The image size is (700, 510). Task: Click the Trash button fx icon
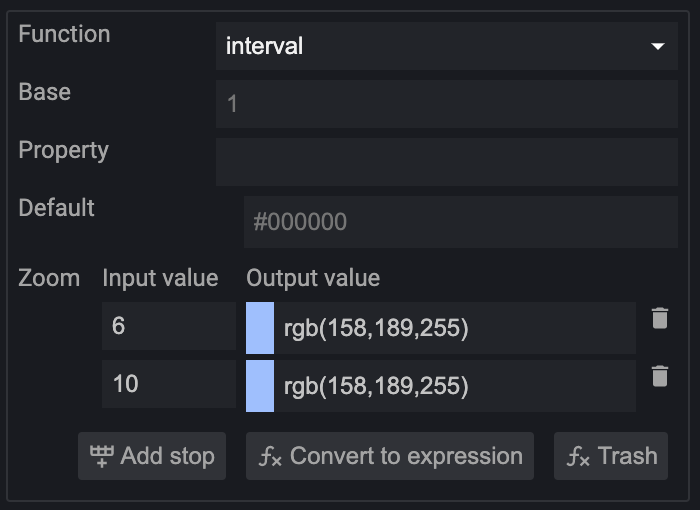click(x=579, y=457)
